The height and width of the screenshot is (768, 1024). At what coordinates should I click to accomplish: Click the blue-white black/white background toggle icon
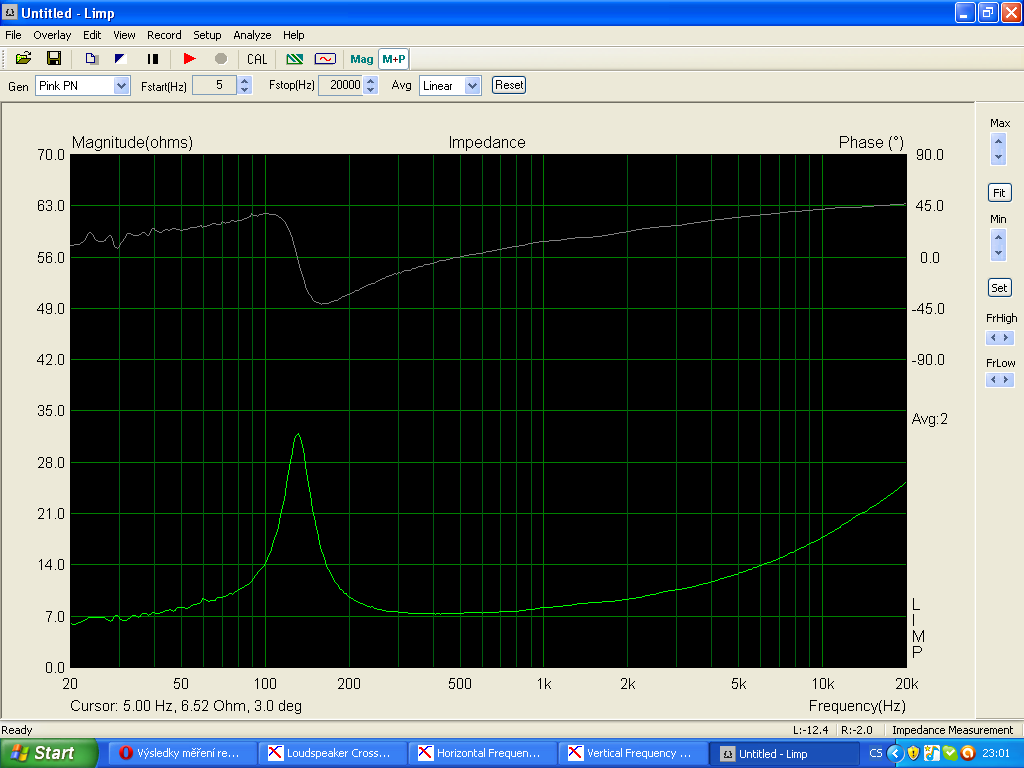pos(120,59)
